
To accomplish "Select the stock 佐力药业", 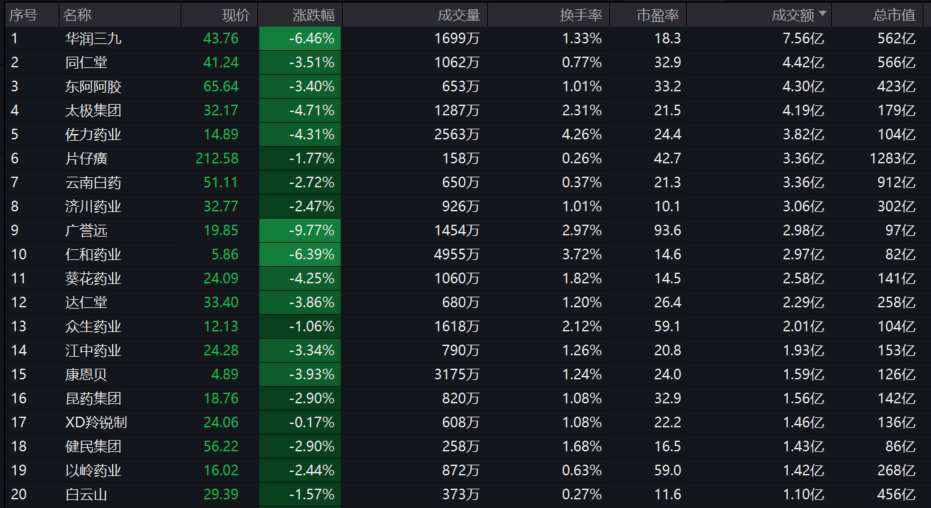I will 93,135.
